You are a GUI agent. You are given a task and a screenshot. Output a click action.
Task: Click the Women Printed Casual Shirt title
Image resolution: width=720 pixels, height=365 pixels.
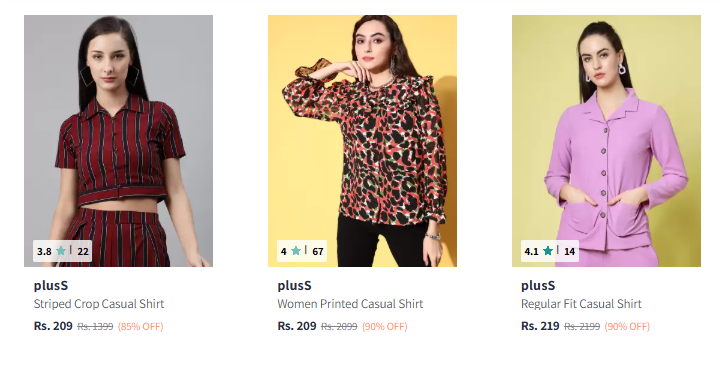(350, 304)
